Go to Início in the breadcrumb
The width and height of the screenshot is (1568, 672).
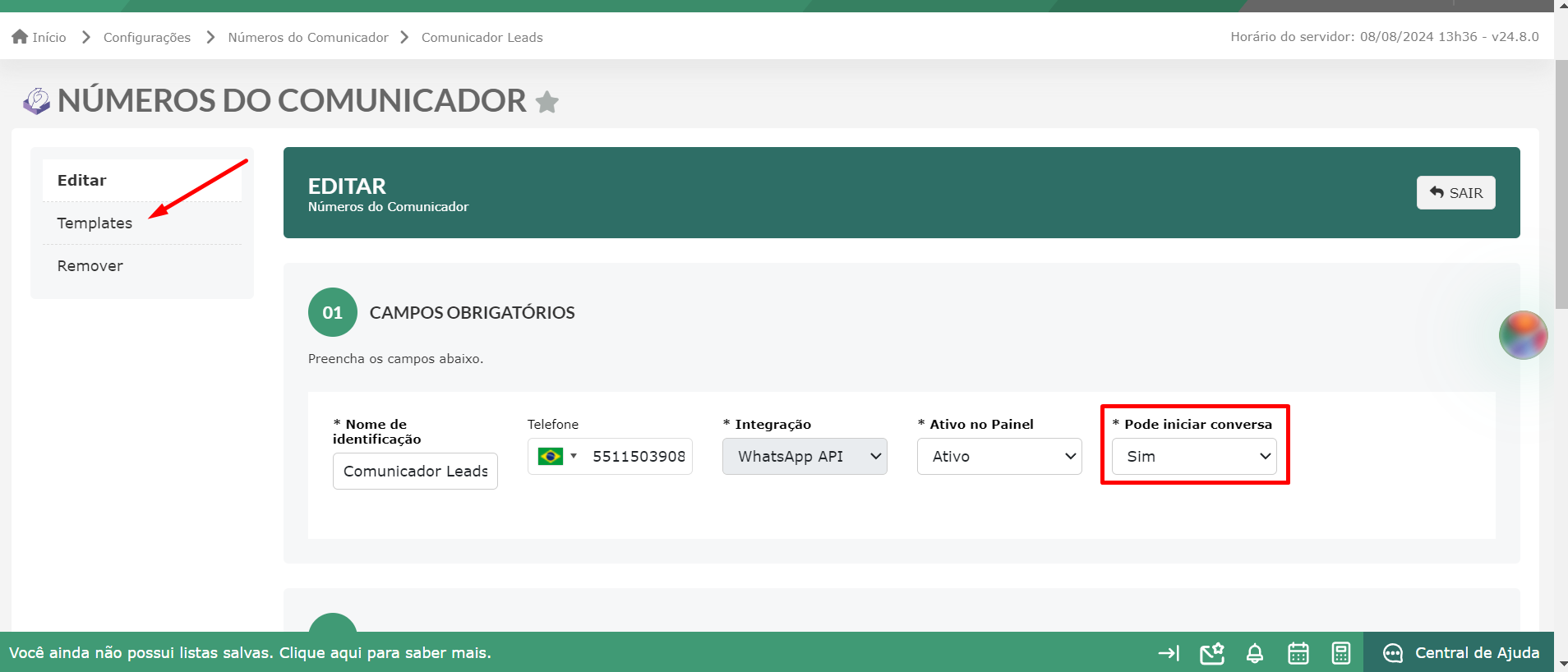[49, 37]
